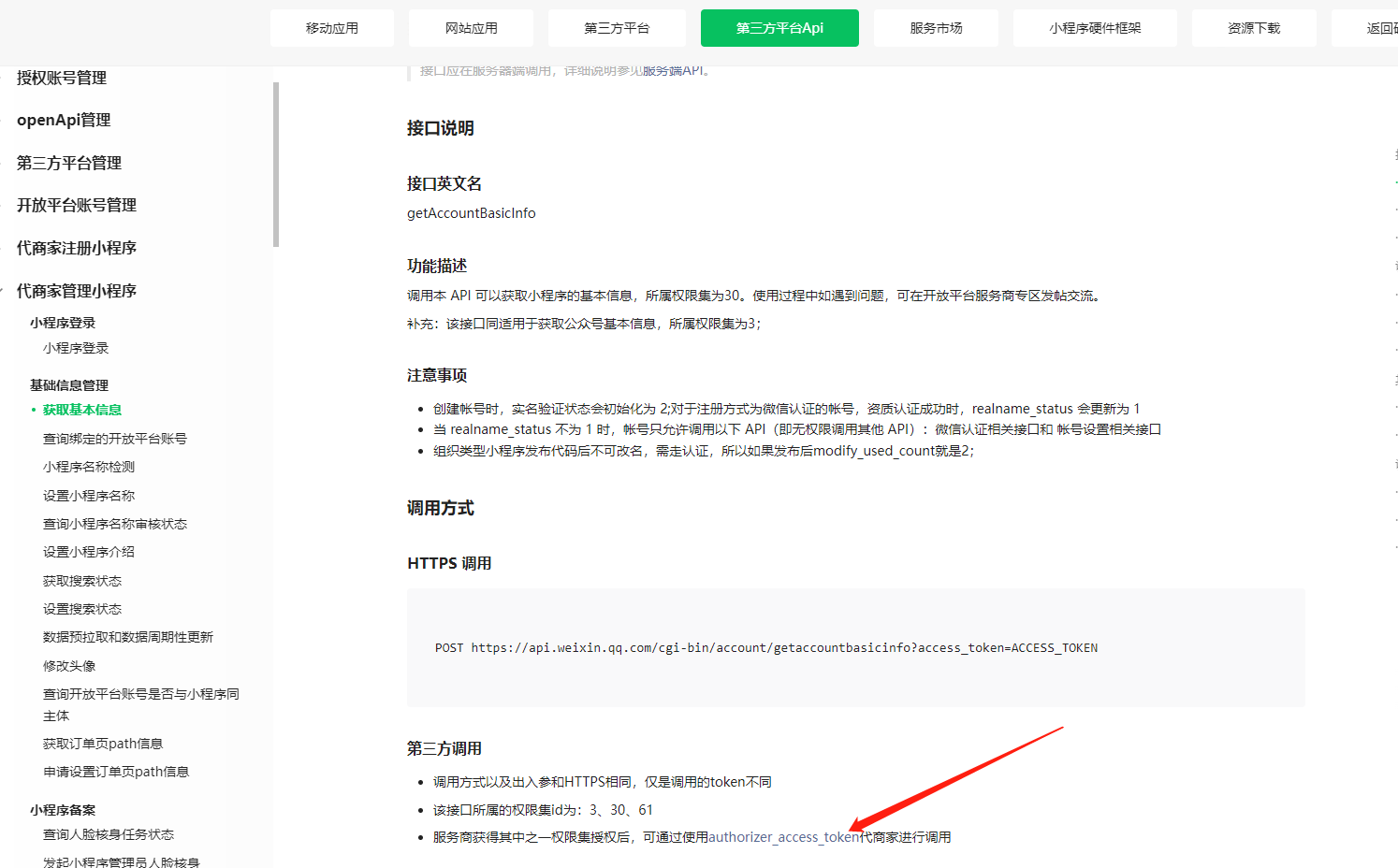Click the 调用方式 heading

coord(441,509)
